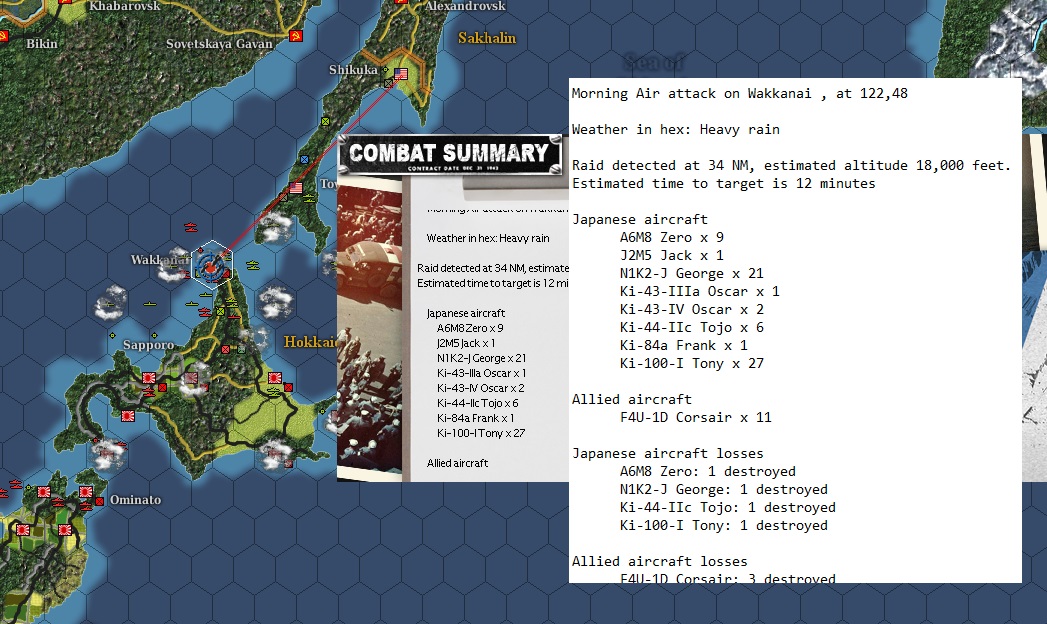
Task: Click the Japanese flag base in eastern Hokkaido
Action: 274,378
